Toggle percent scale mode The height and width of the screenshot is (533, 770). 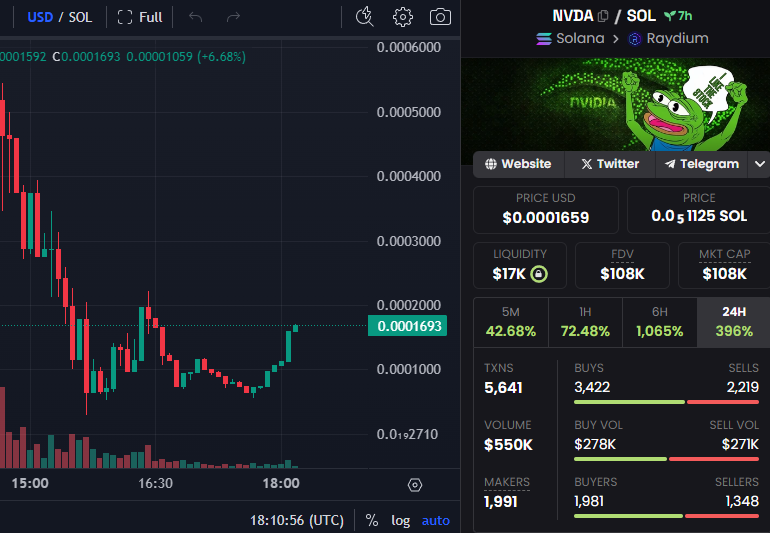[372, 520]
